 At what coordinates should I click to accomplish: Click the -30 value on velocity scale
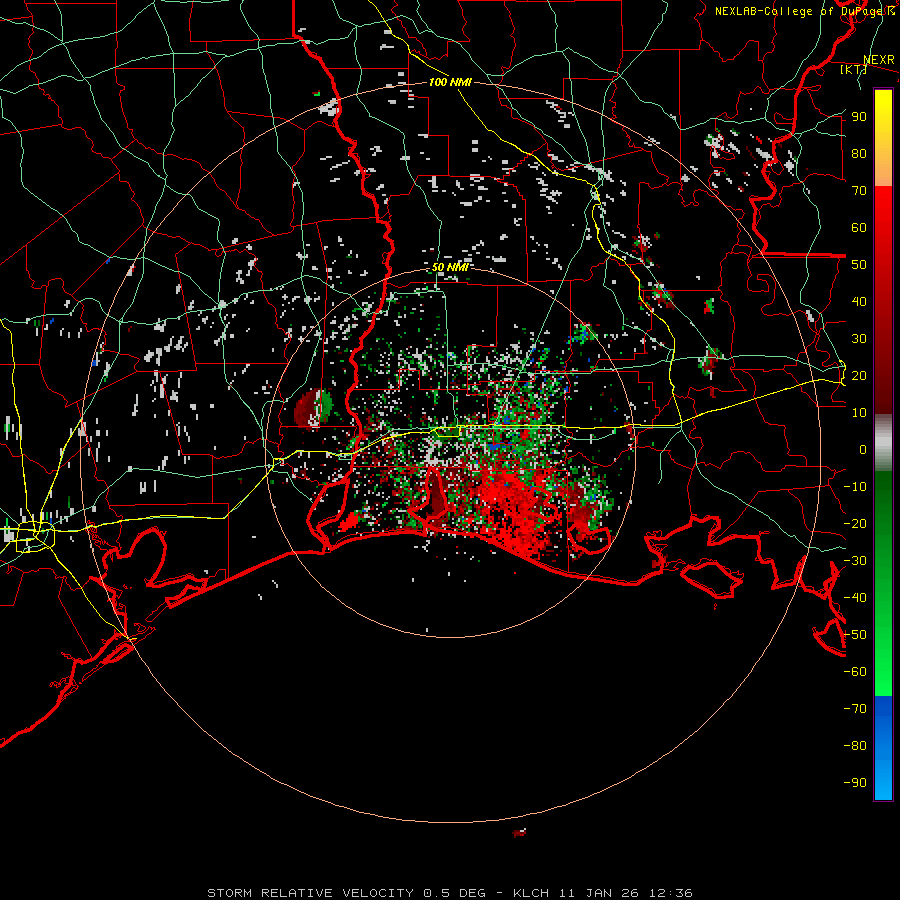[855, 561]
